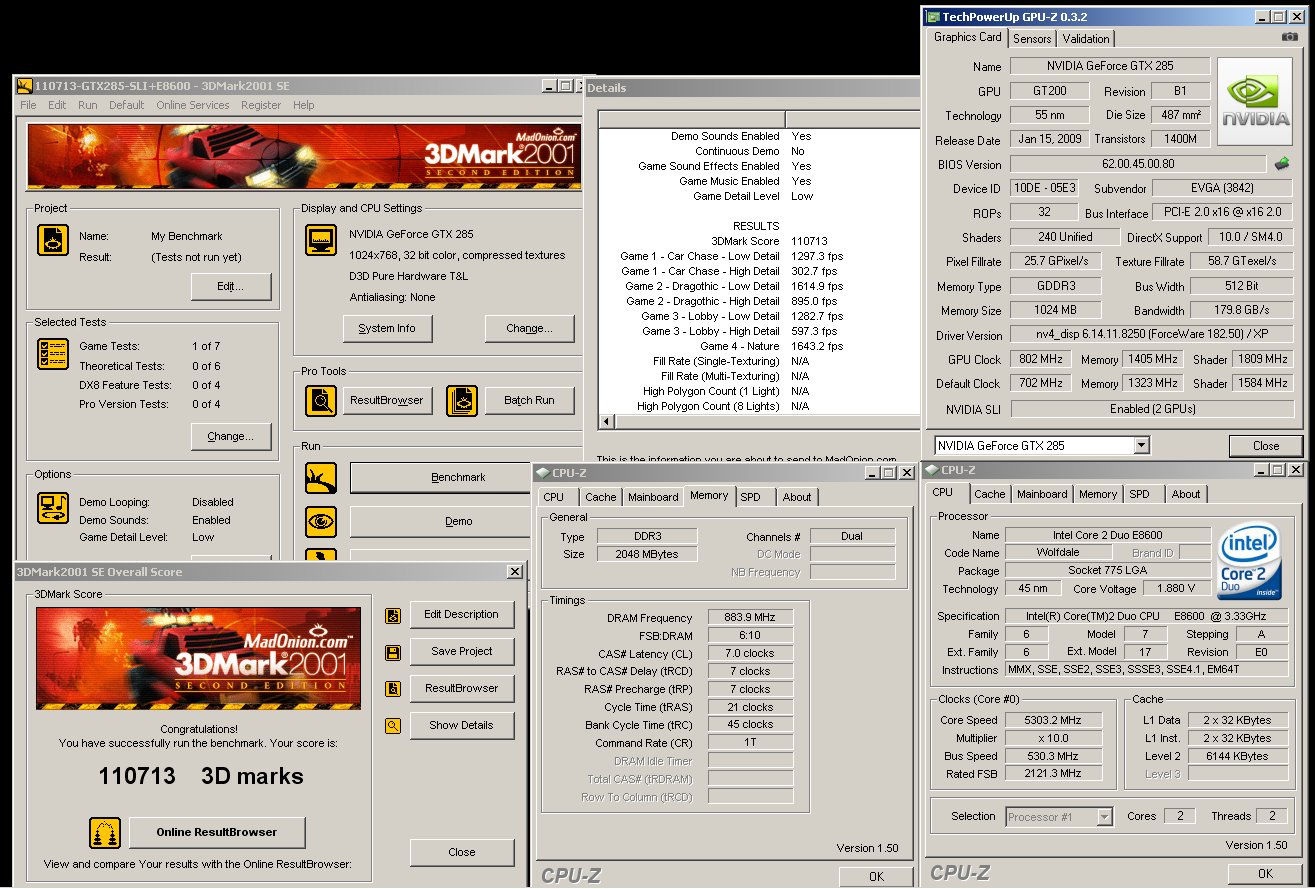The height and width of the screenshot is (889, 1315).
Task: Click the Display and CPU Settings monitor icon
Action: click(x=321, y=241)
